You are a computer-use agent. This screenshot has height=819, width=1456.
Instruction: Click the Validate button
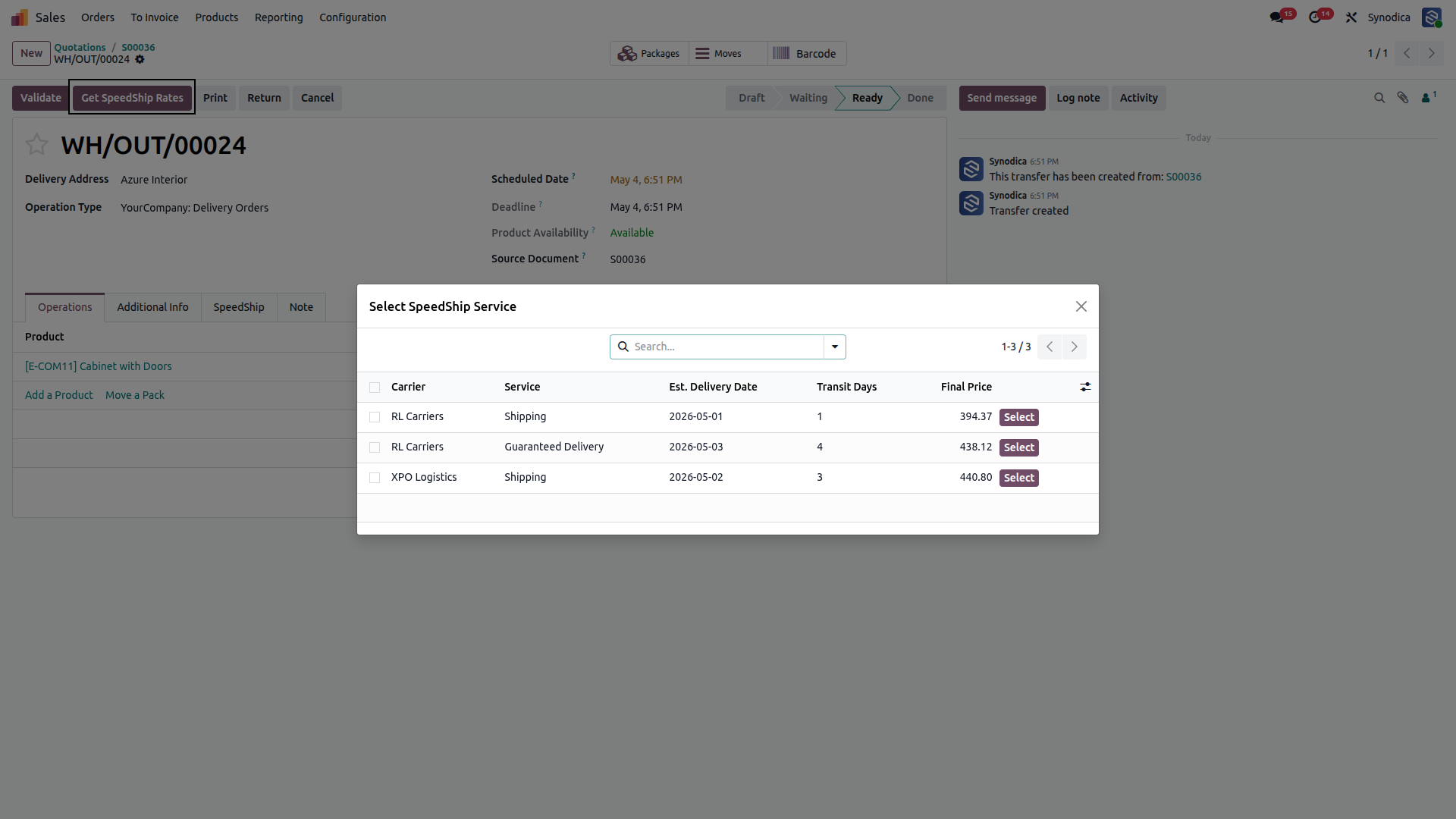click(x=41, y=98)
